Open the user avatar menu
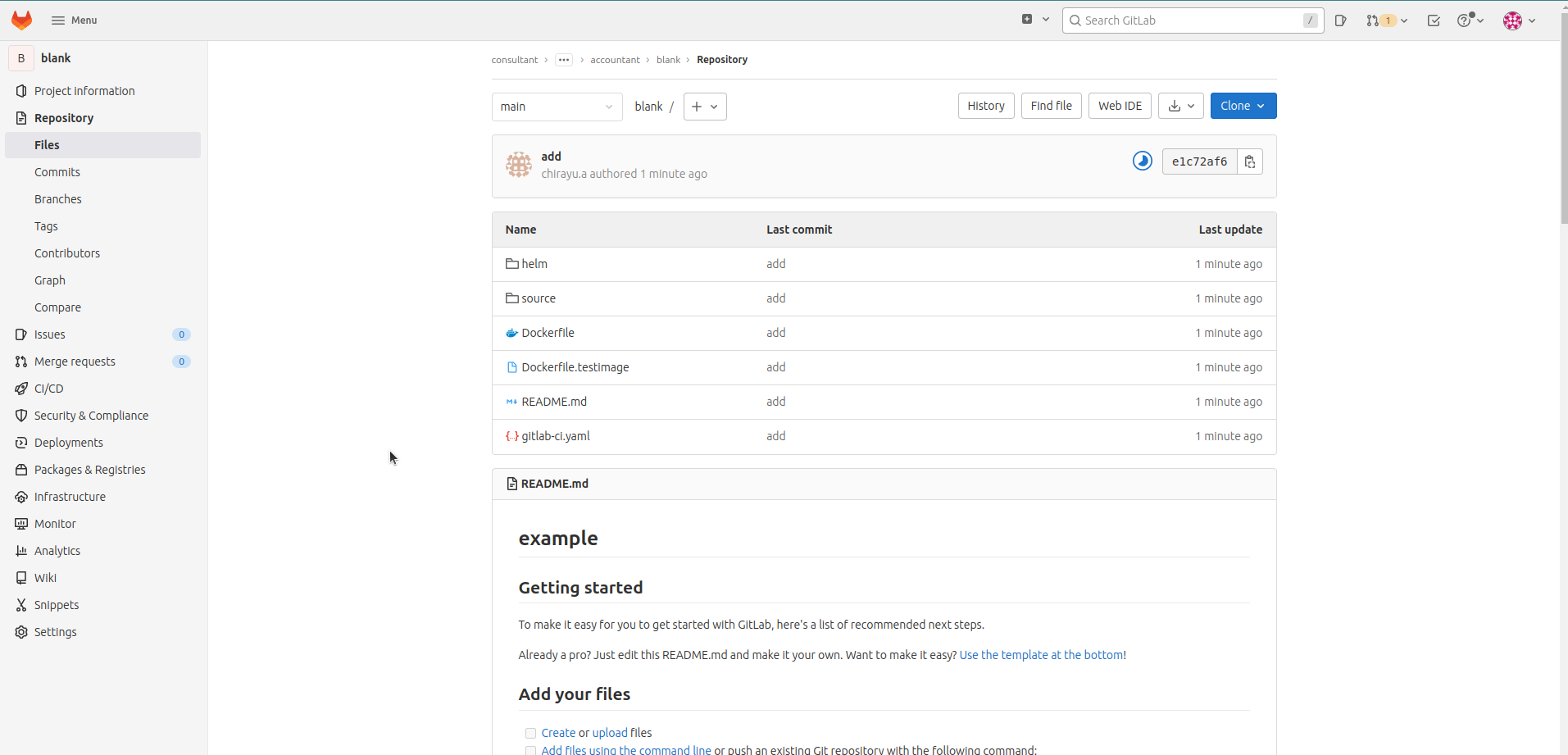1568x755 pixels. 1519,20
